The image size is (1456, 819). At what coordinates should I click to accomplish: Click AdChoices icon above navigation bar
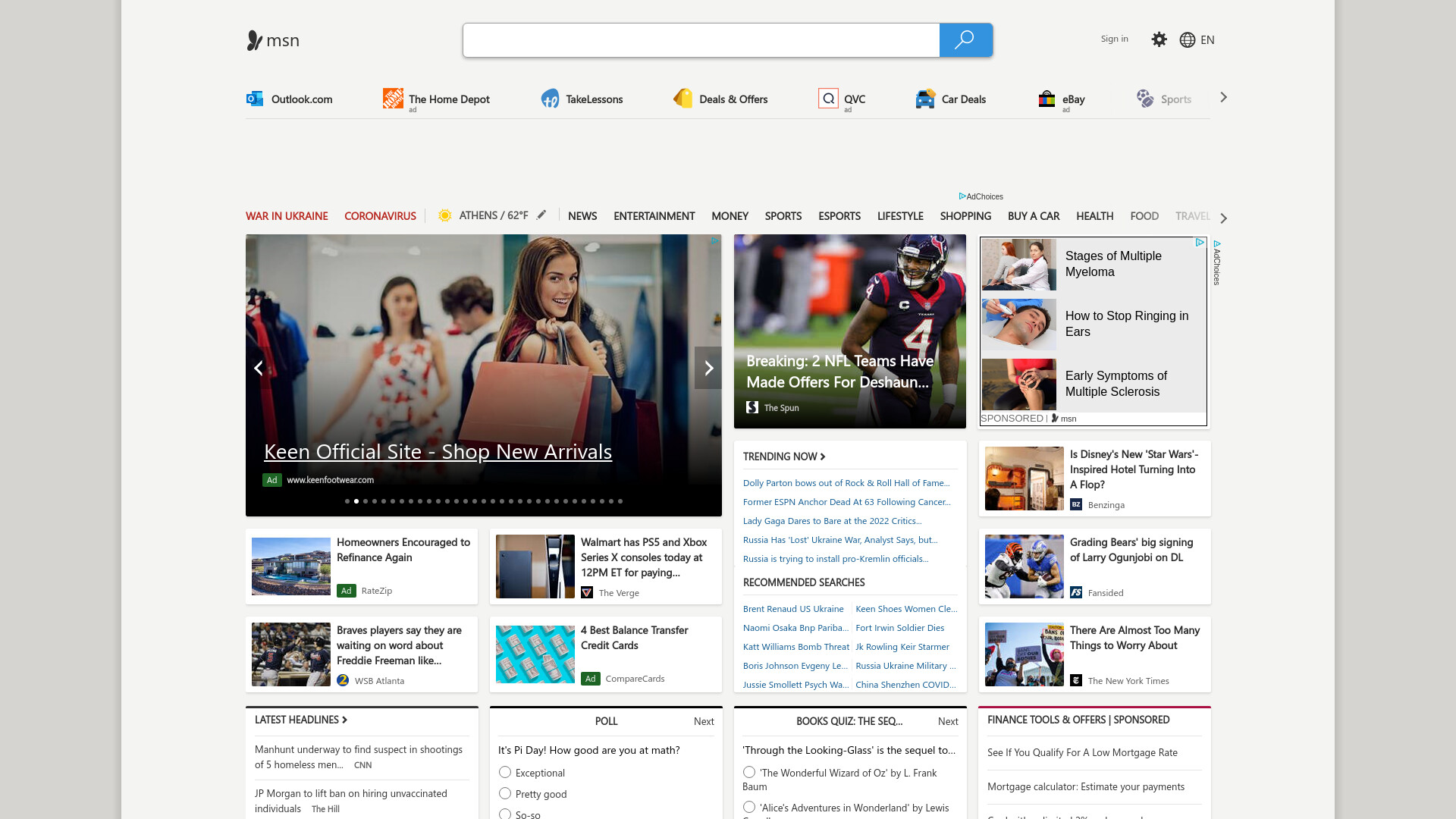coord(962,196)
